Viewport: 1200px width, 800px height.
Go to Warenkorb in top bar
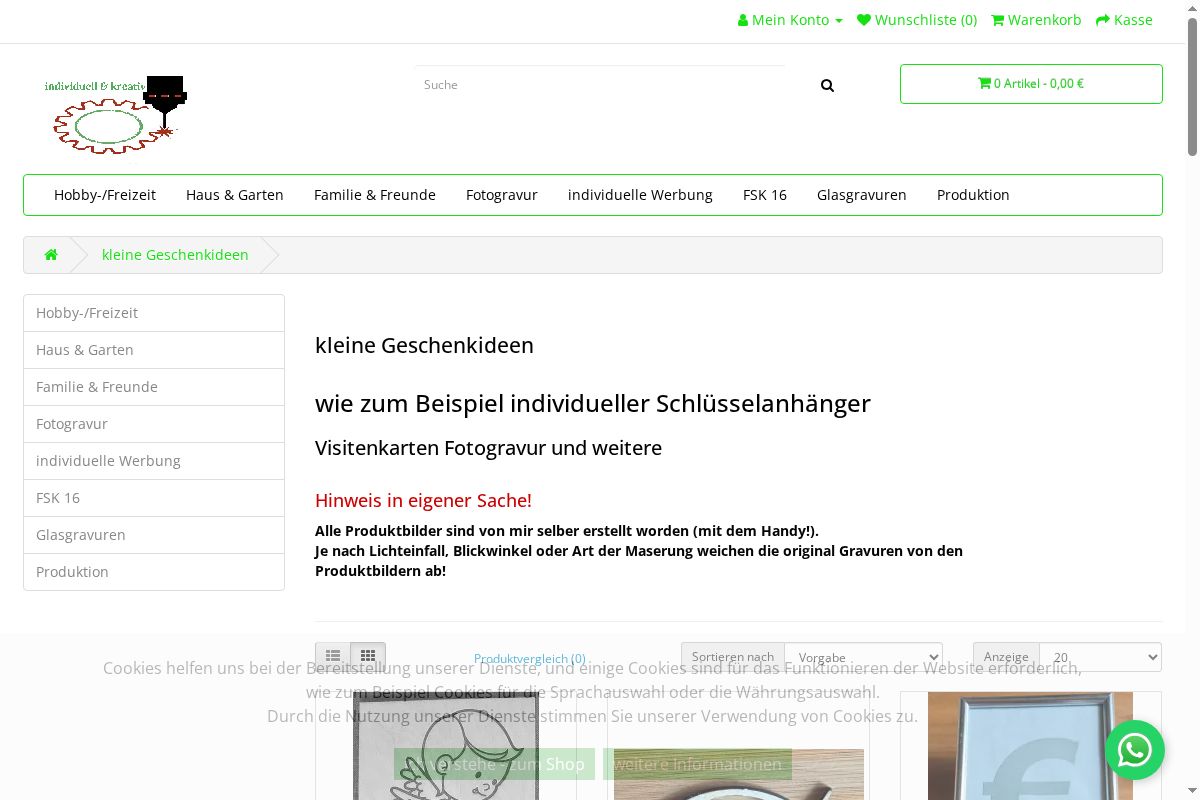tap(1036, 20)
